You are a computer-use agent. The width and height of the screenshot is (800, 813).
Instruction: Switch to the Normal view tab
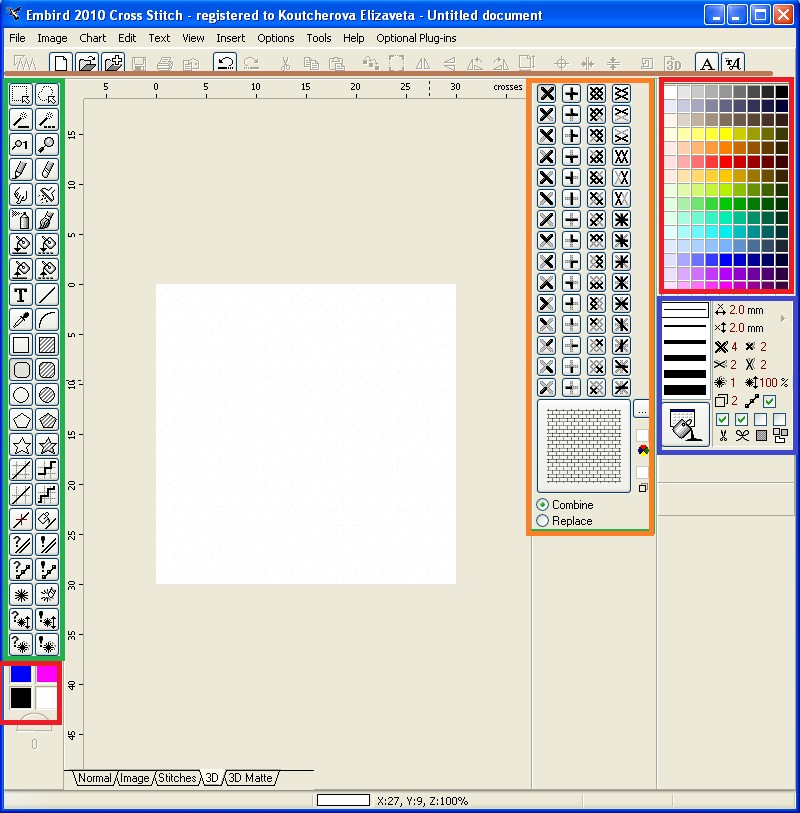pyautogui.click(x=94, y=778)
